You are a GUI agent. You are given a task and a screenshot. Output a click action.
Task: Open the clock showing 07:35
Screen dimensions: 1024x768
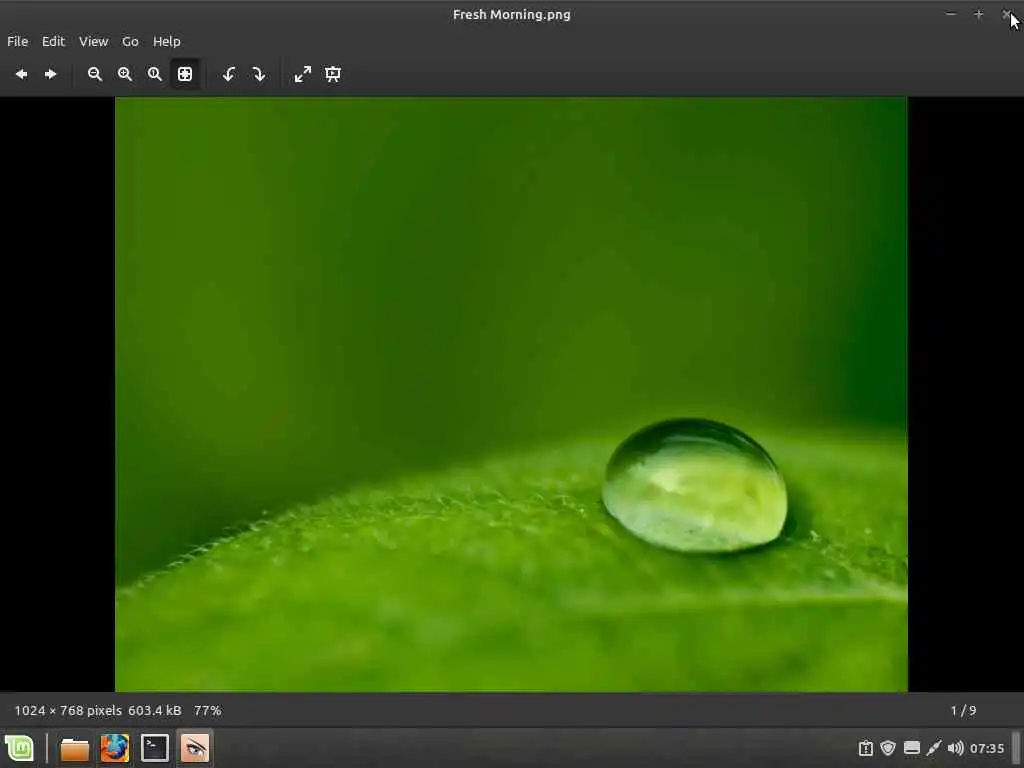(x=987, y=748)
